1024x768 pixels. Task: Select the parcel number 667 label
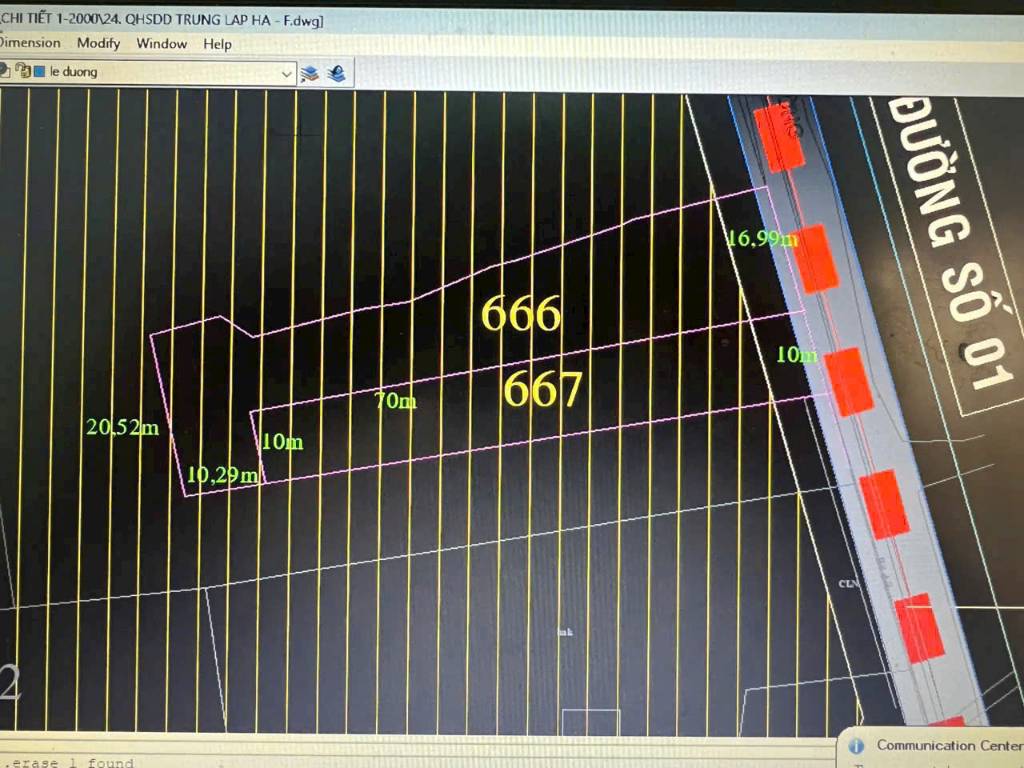point(542,390)
